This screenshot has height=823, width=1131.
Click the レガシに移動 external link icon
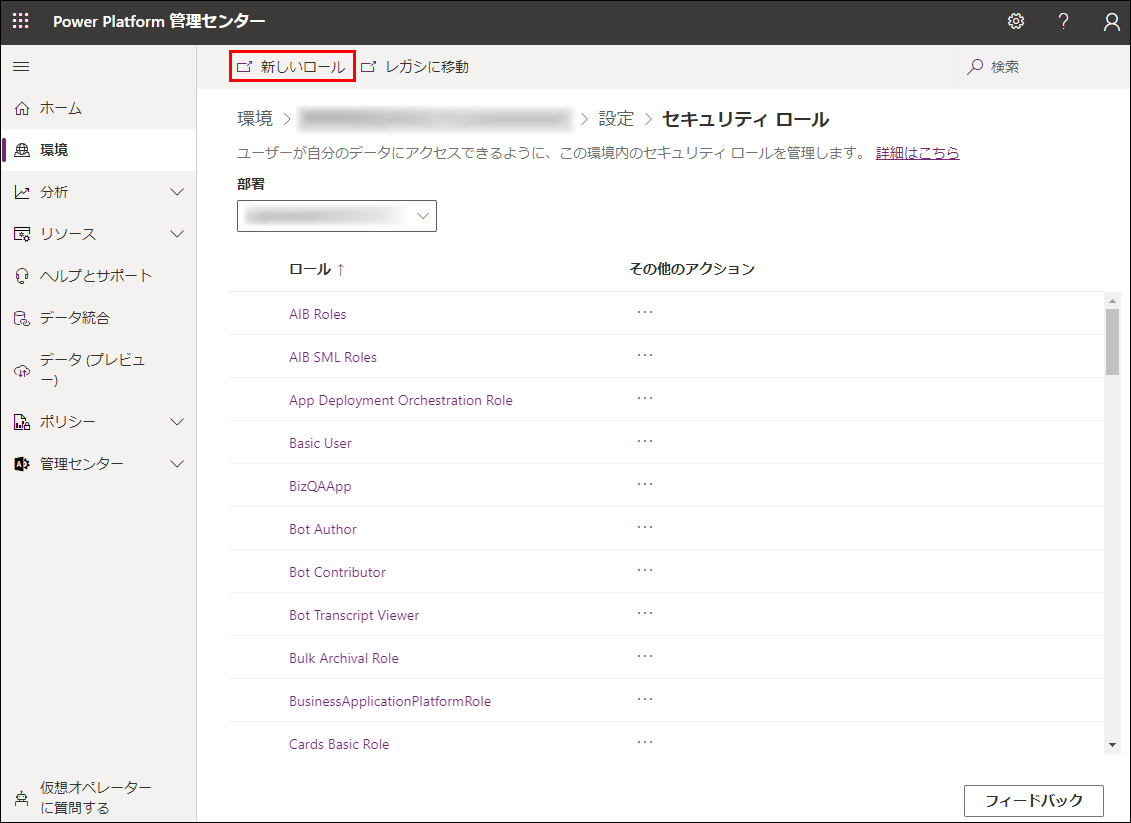pyautogui.click(x=369, y=66)
